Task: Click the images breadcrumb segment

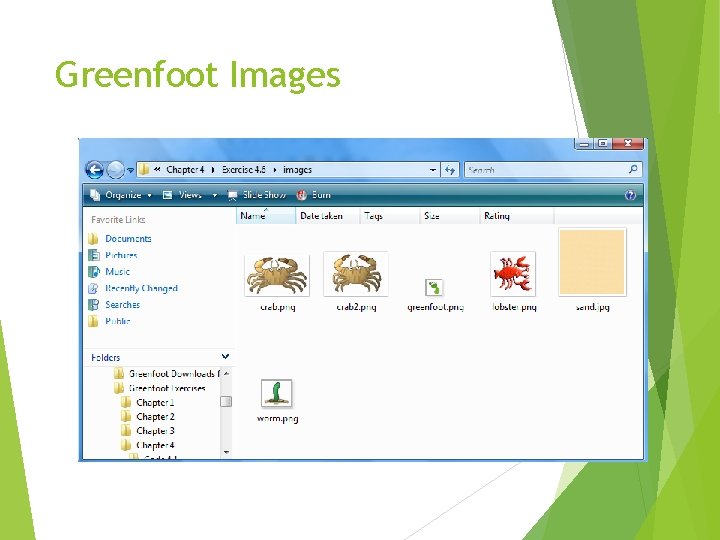Action: click(x=297, y=169)
